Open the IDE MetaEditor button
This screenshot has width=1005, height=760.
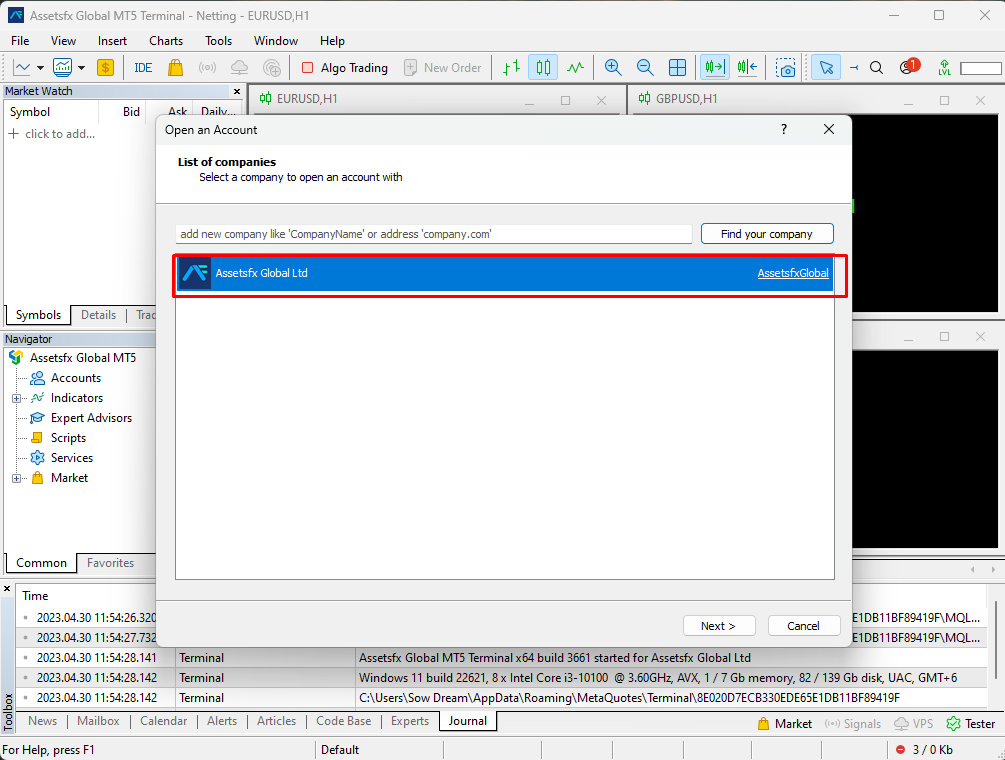[x=143, y=67]
